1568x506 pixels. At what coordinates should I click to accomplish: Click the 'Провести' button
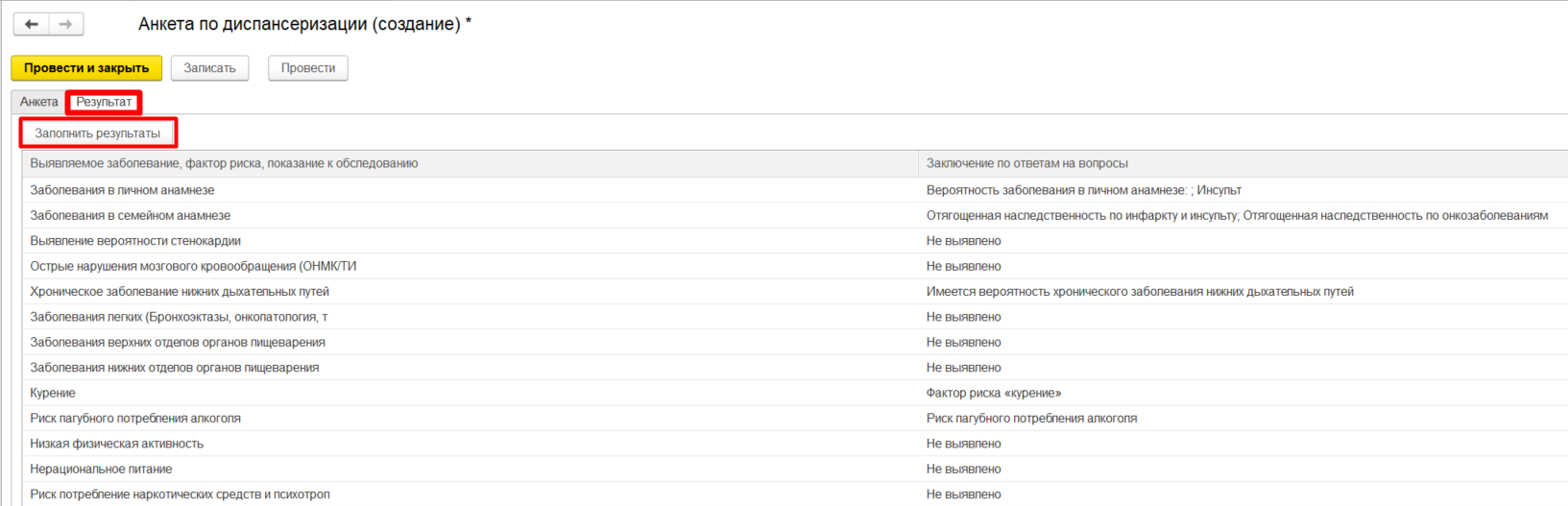[308, 68]
